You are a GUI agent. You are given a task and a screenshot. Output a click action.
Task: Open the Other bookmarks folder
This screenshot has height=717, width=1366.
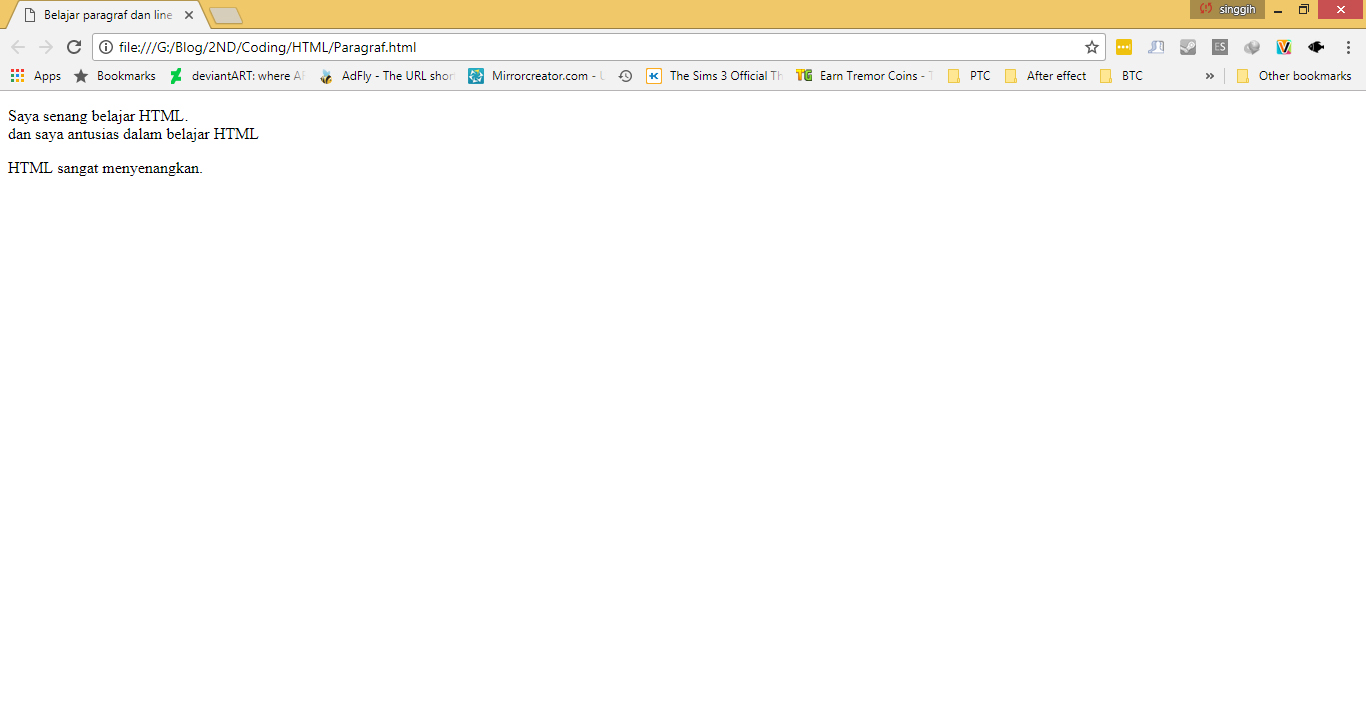[1295, 75]
